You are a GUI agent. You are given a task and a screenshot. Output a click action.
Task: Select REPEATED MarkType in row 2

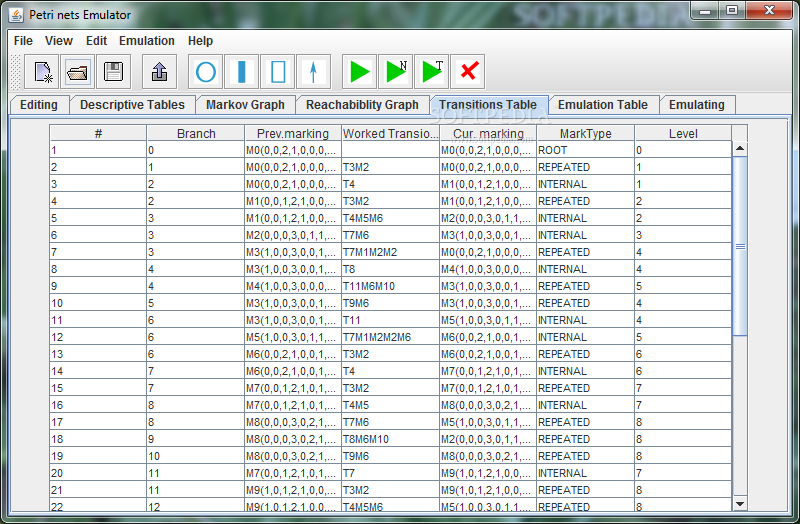[x=586, y=167]
